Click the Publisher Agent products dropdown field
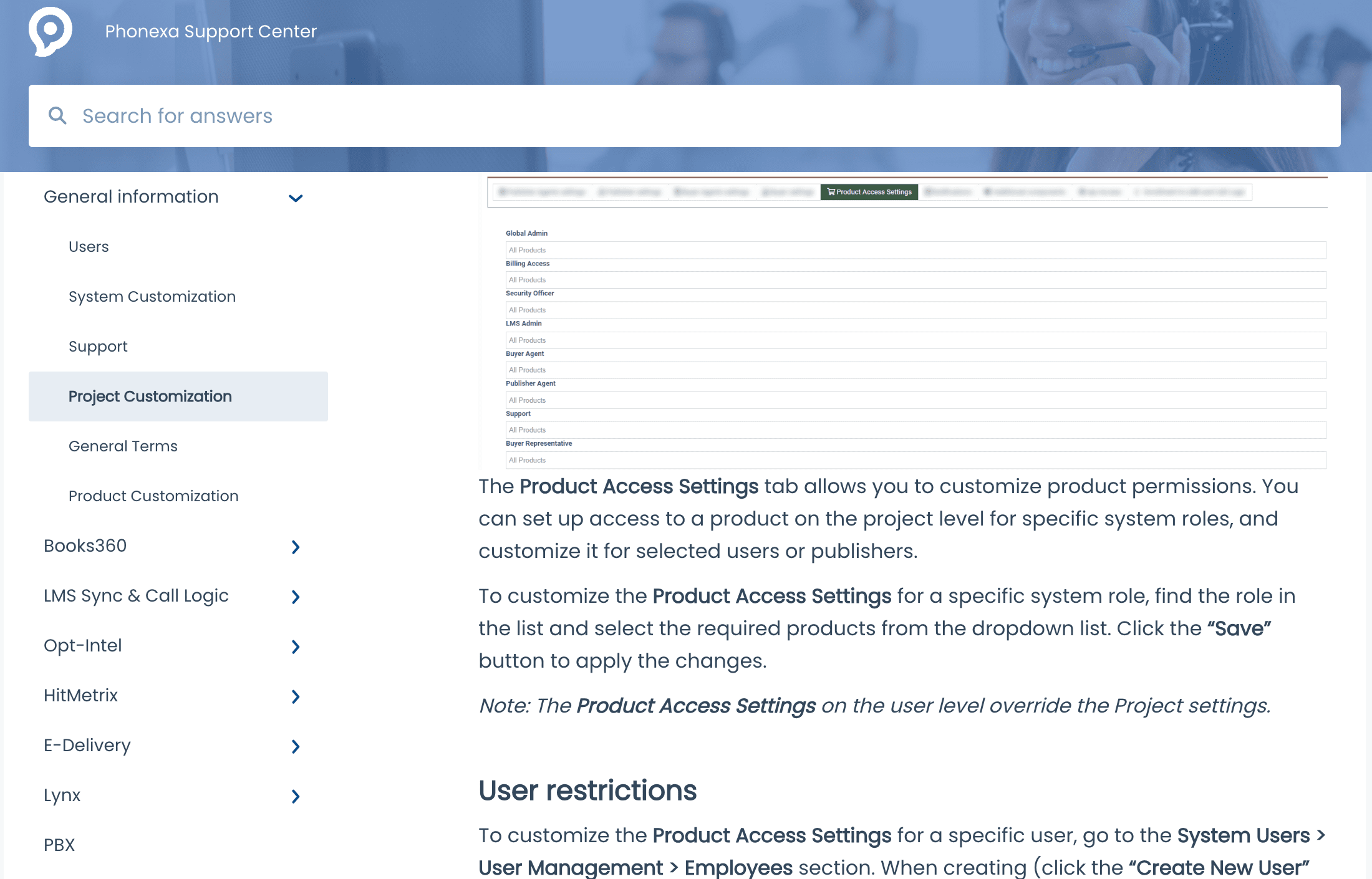This screenshot has width=1372, height=879. (x=915, y=400)
